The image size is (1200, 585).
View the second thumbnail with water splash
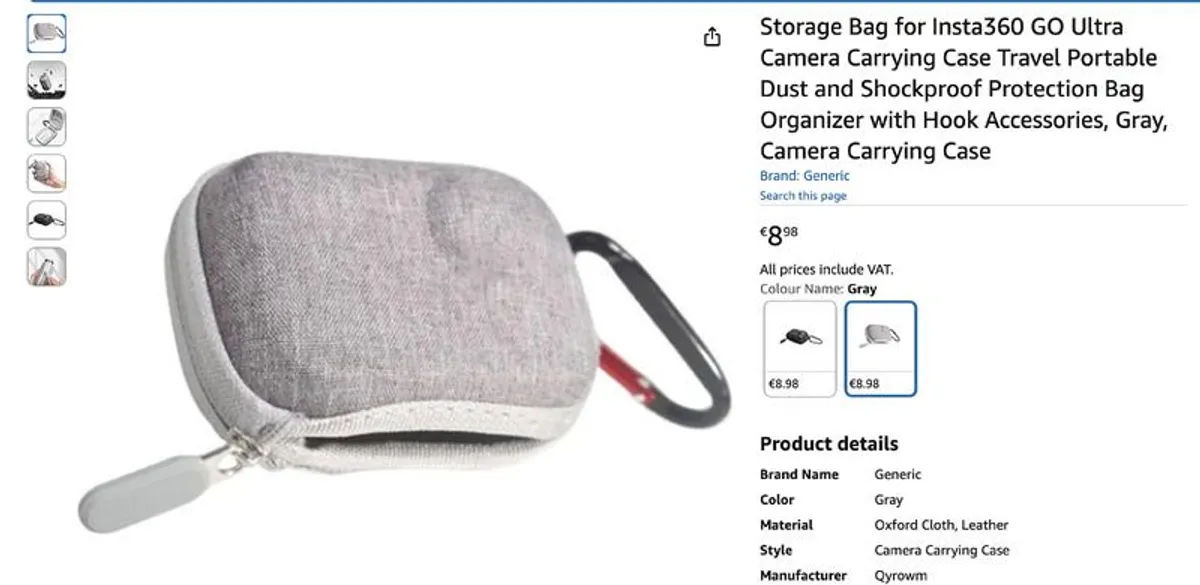click(46, 80)
